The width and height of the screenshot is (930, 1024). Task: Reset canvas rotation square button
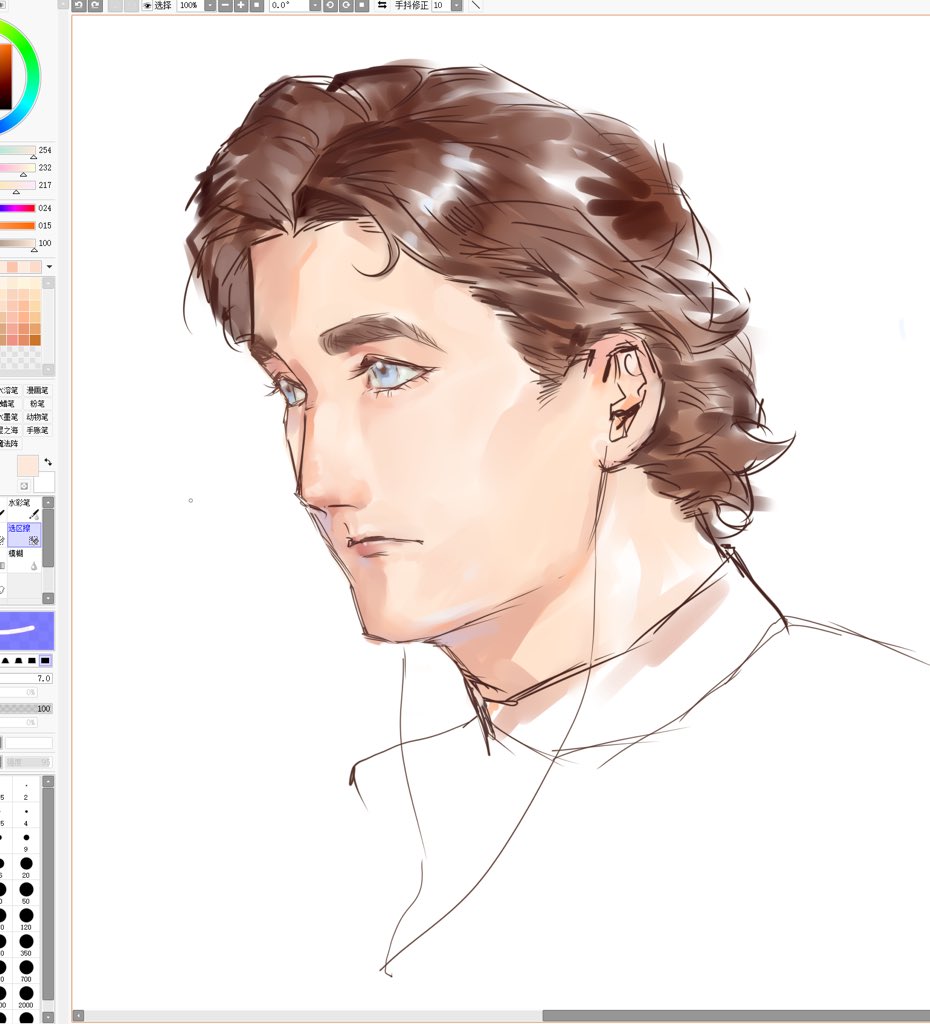[361, 5]
